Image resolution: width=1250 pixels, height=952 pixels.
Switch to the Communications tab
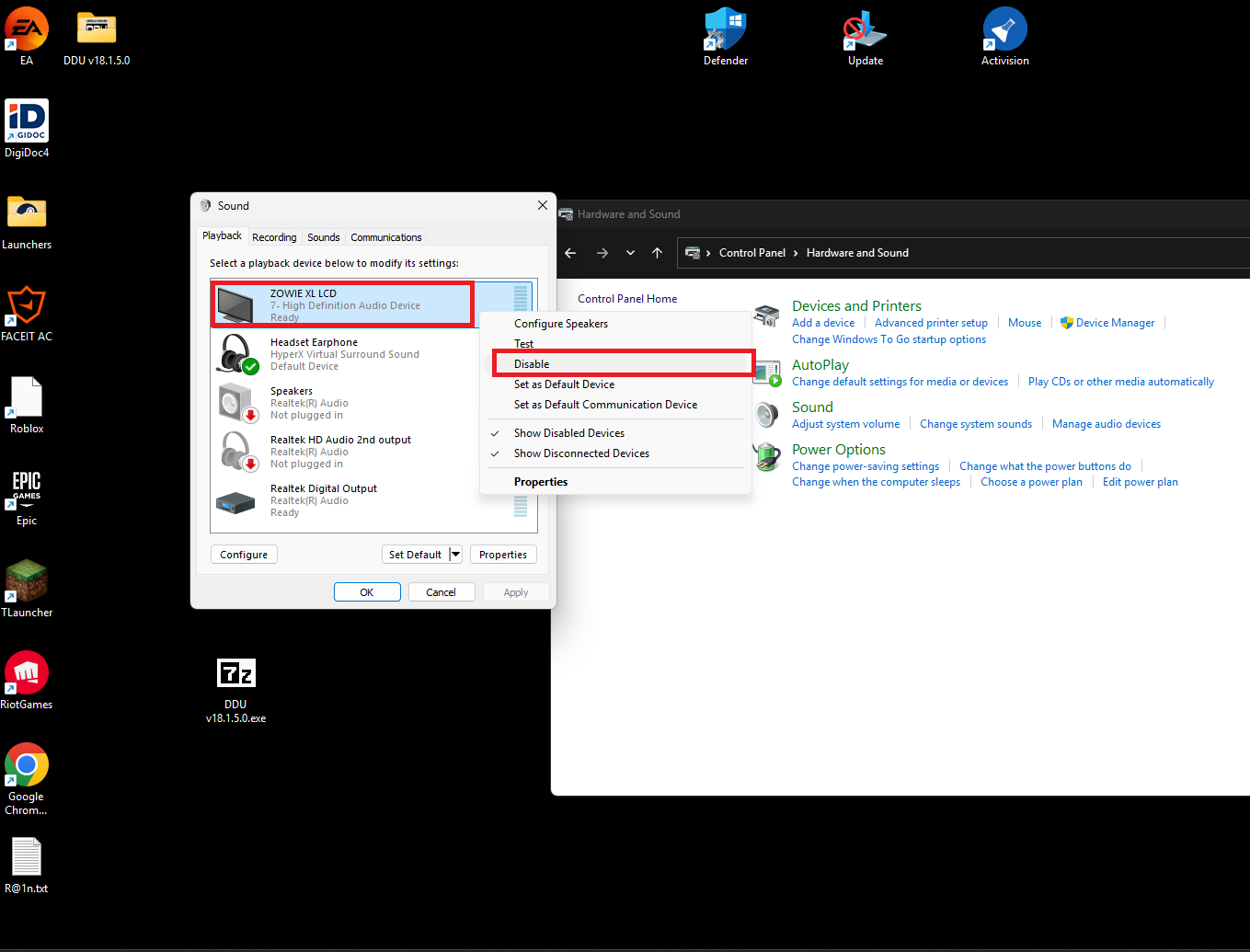(386, 237)
